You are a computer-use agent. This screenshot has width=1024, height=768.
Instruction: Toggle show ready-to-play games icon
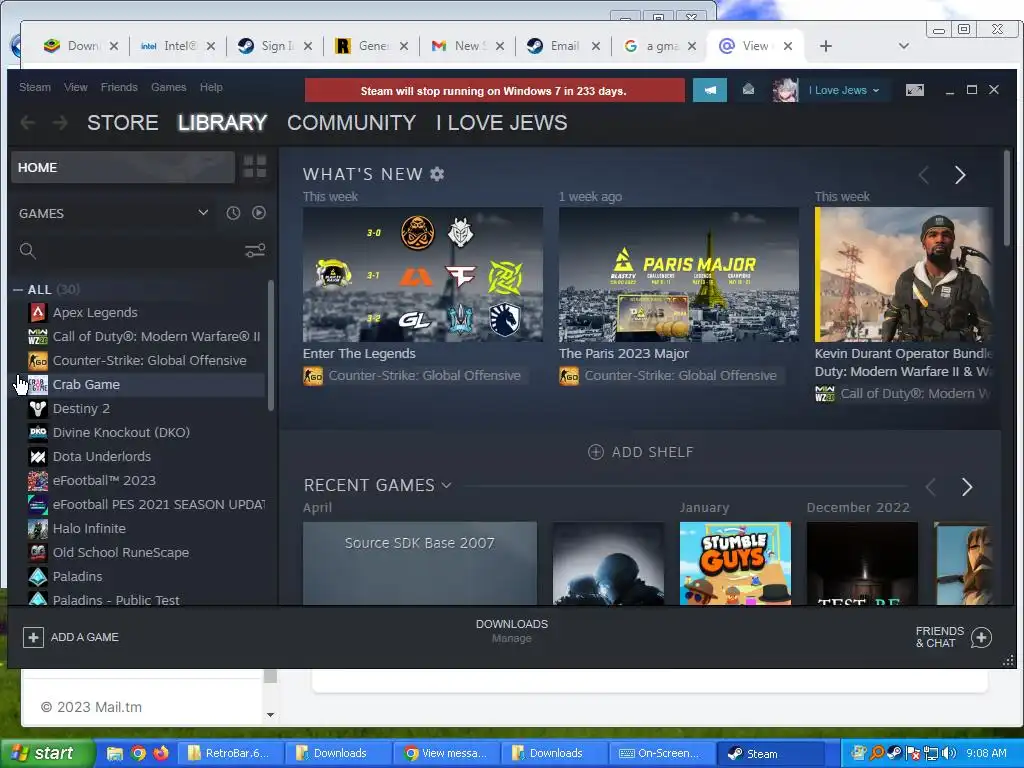point(259,213)
